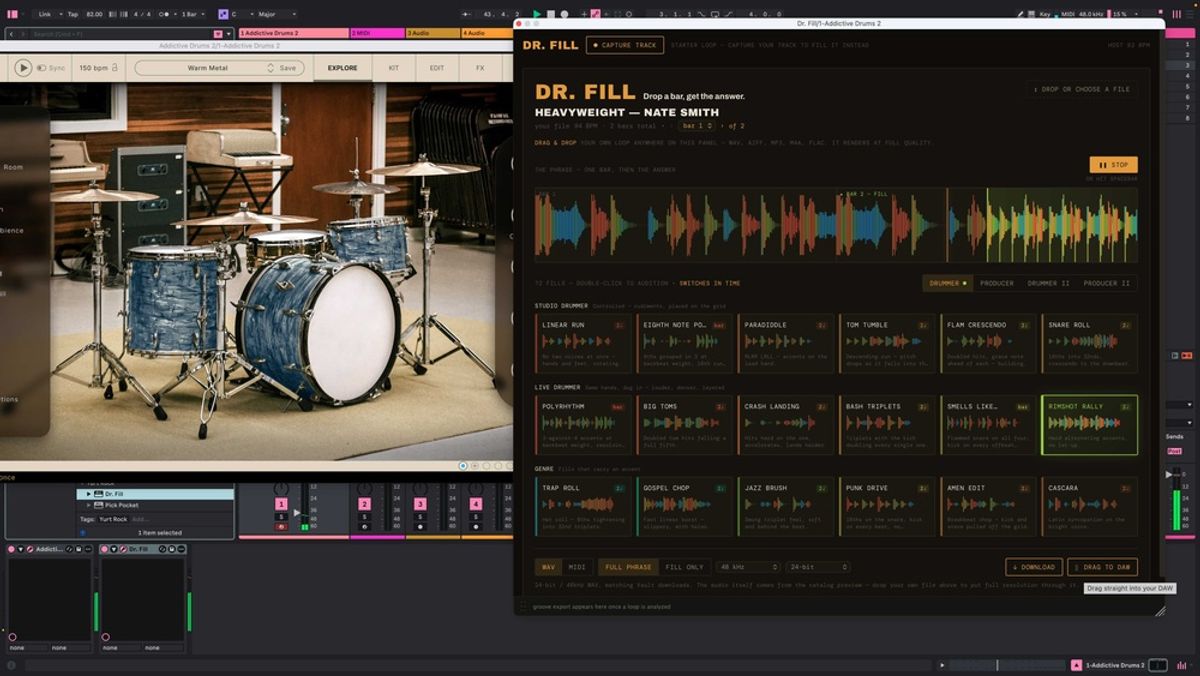Toggle Sync in Addictive Drums
Screen dimensions: 1200x676
(x=51, y=68)
